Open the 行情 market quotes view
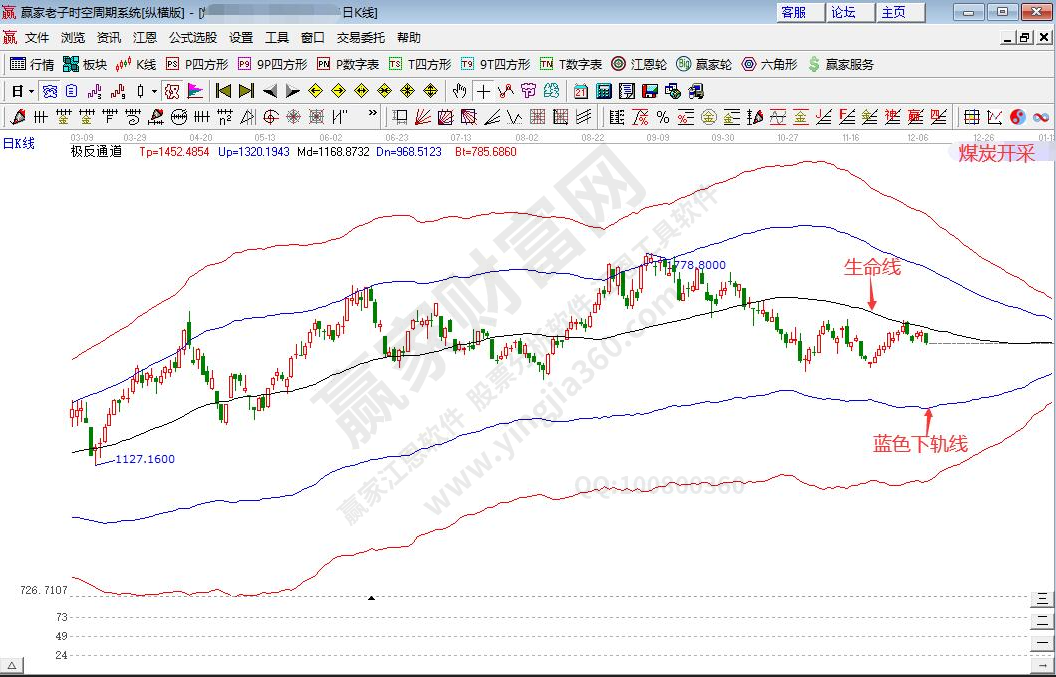The width and height of the screenshot is (1056, 677). click(x=32, y=64)
